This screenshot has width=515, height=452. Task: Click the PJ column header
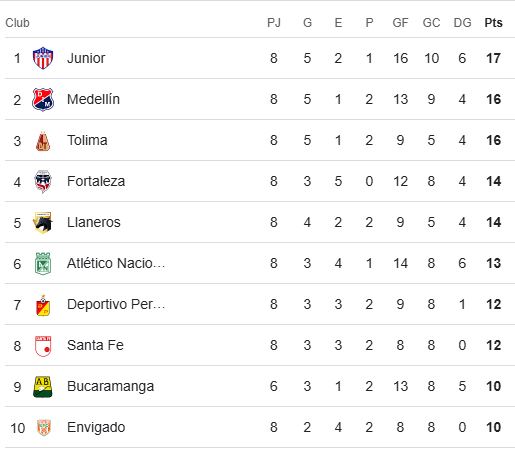pos(274,23)
